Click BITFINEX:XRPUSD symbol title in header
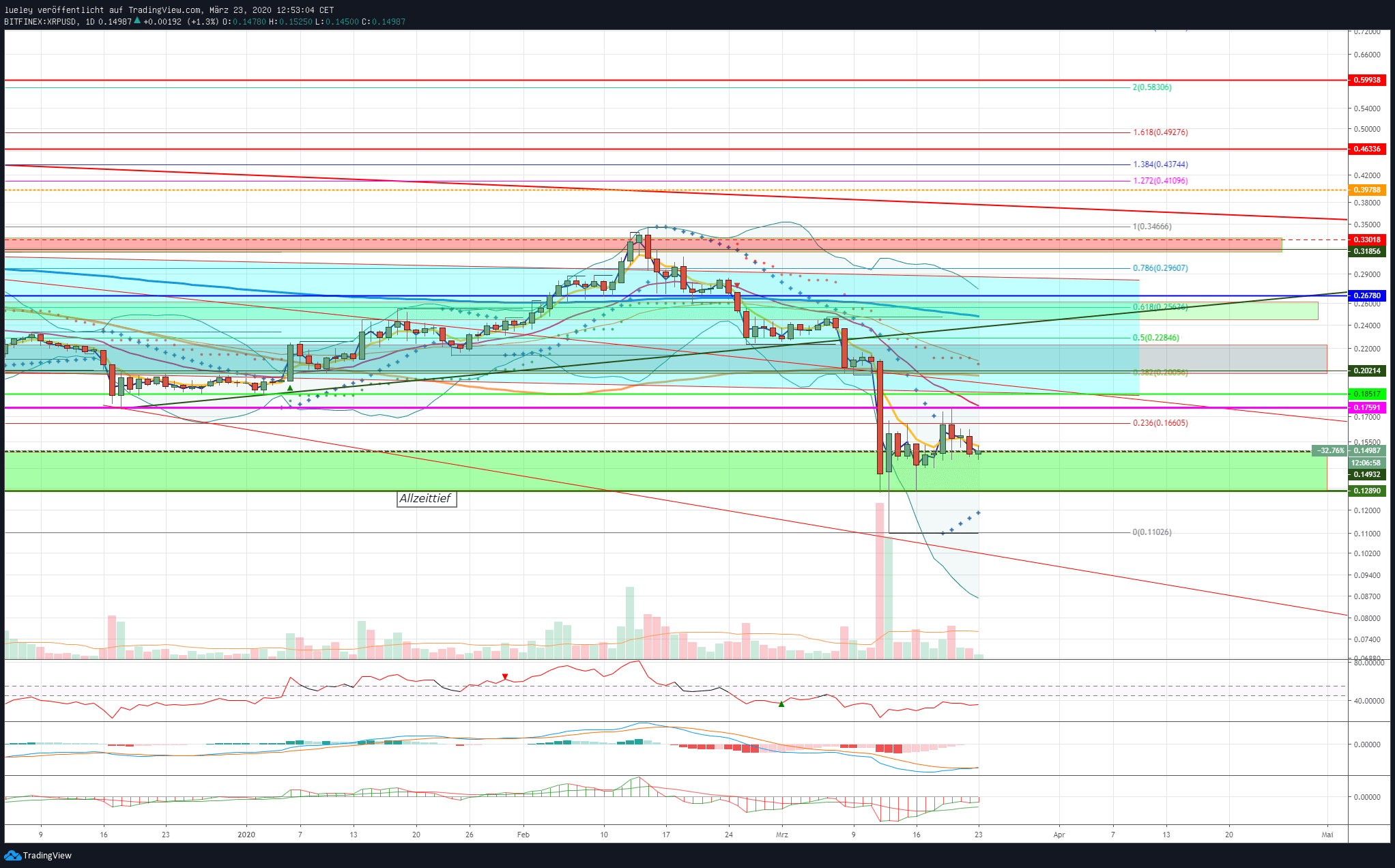The image size is (1395, 868). tap(40, 22)
